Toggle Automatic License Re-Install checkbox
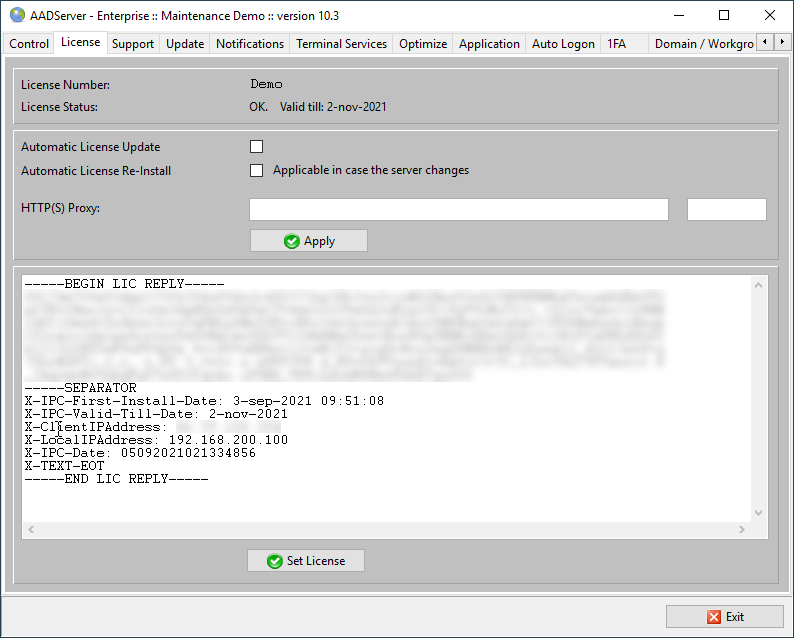This screenshot has width=794, height=638. click(x=256, y=171)
